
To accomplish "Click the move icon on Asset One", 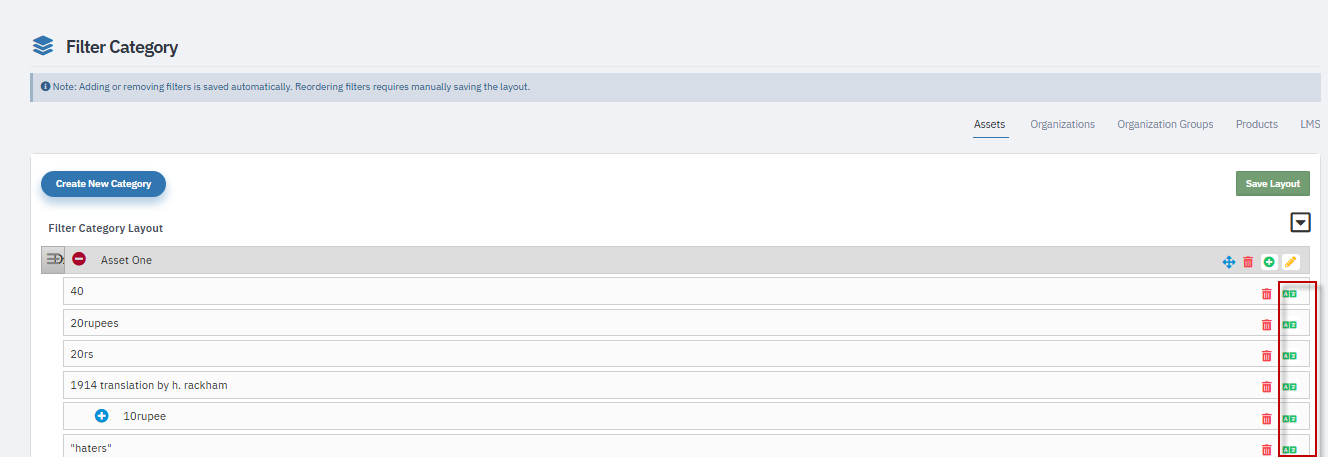I will pos(1229,262).
